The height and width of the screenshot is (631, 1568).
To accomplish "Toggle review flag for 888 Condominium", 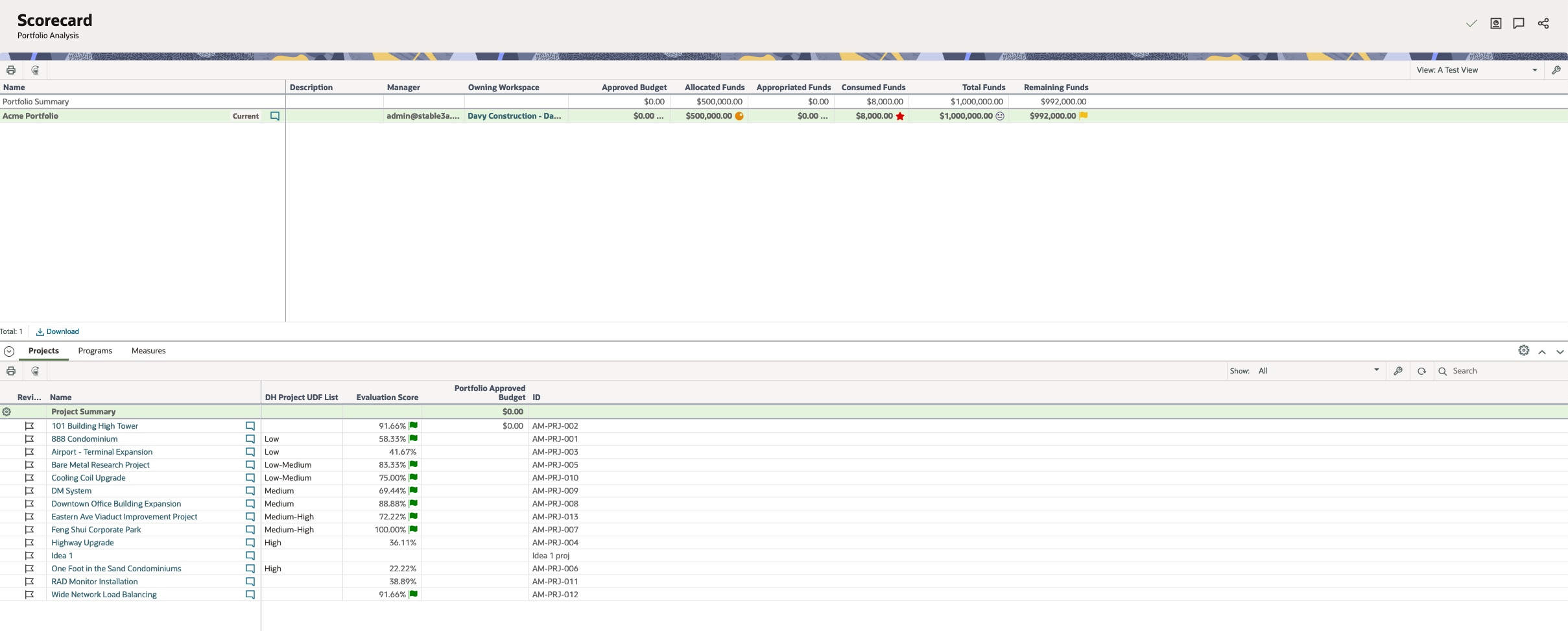I will click(29, 439).
